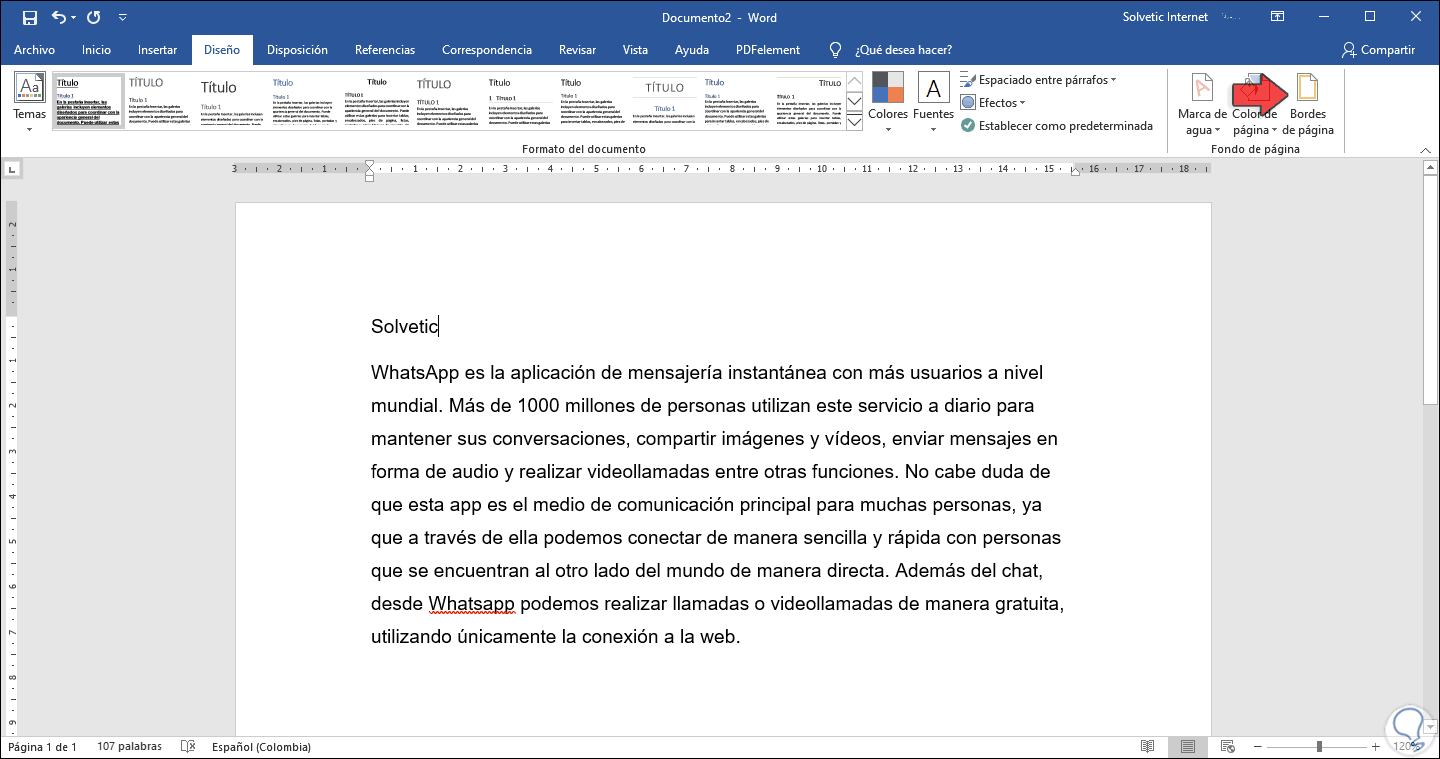
Task: Open the Correspondencia tab
Action: point(487,50)
